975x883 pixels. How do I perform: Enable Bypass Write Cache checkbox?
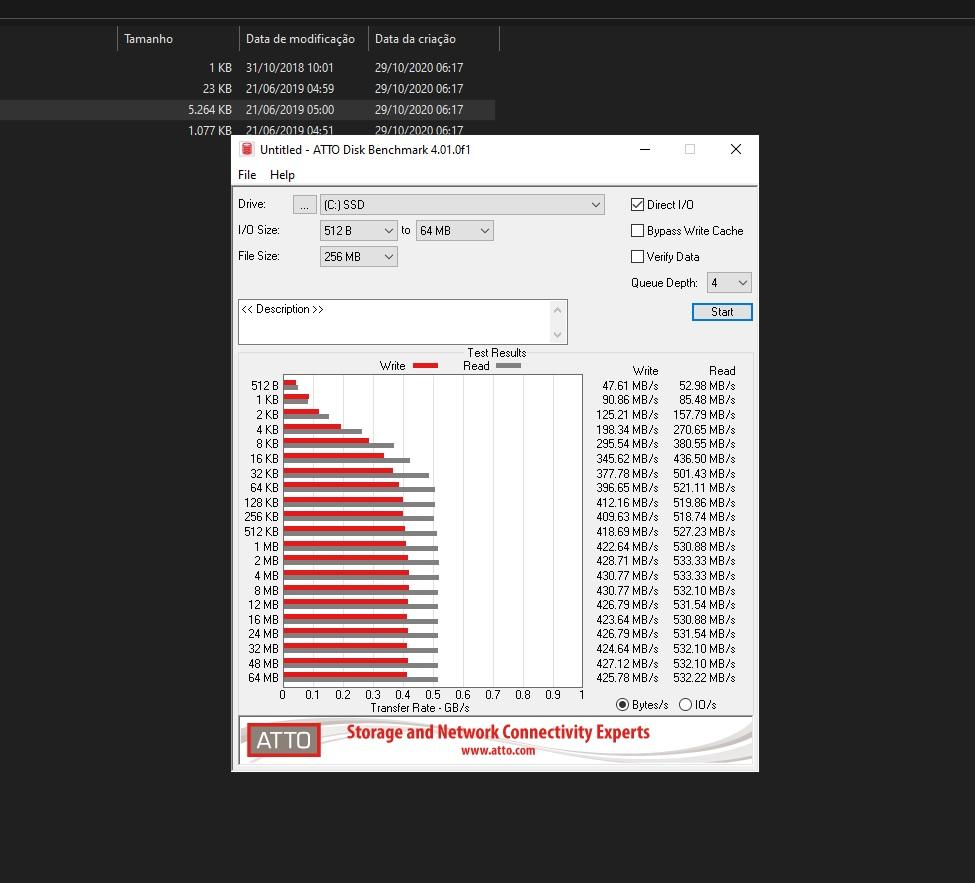pyautogui.click(x=637, y=231)
